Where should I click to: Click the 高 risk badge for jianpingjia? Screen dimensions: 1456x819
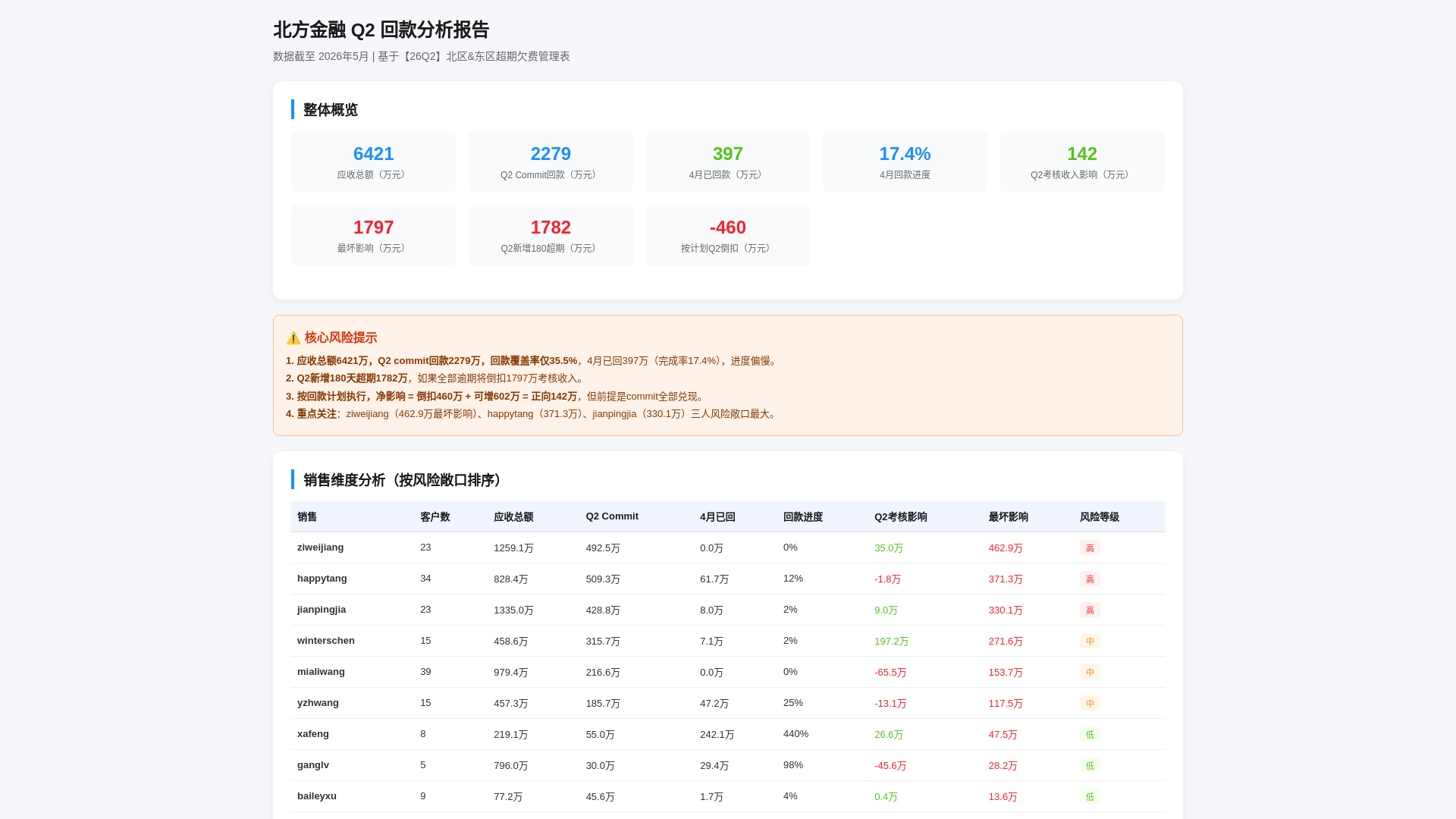point(1090,610)
